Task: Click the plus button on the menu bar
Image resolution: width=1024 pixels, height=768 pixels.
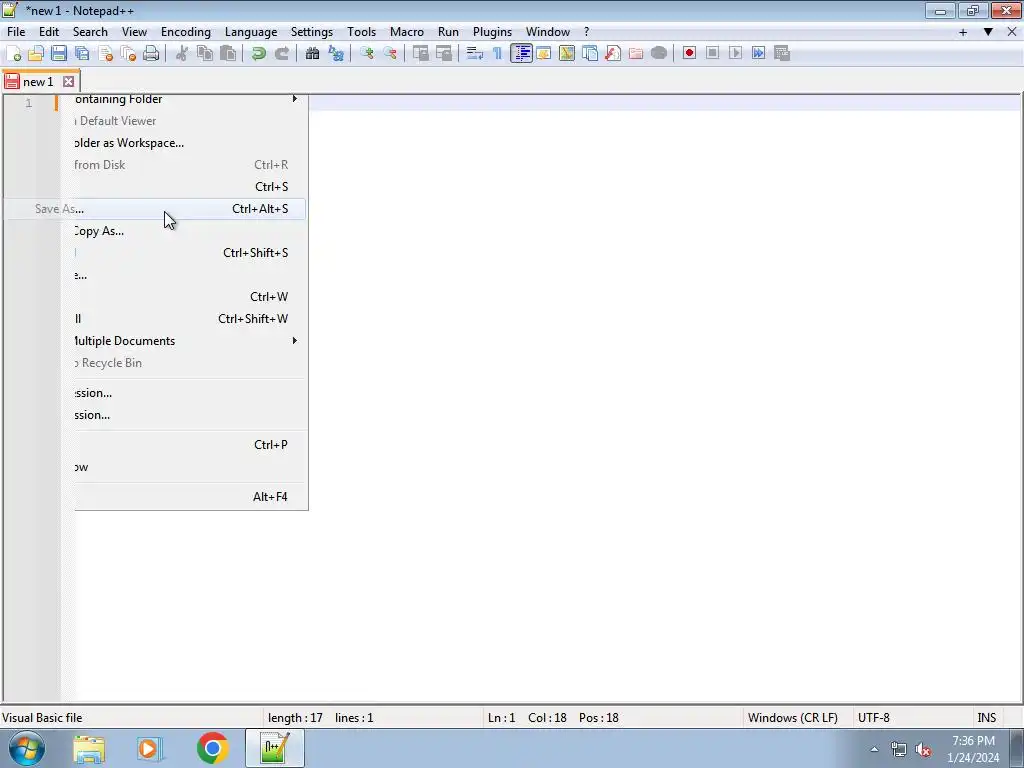Action: pyautogui.click(x=963, y=32)
